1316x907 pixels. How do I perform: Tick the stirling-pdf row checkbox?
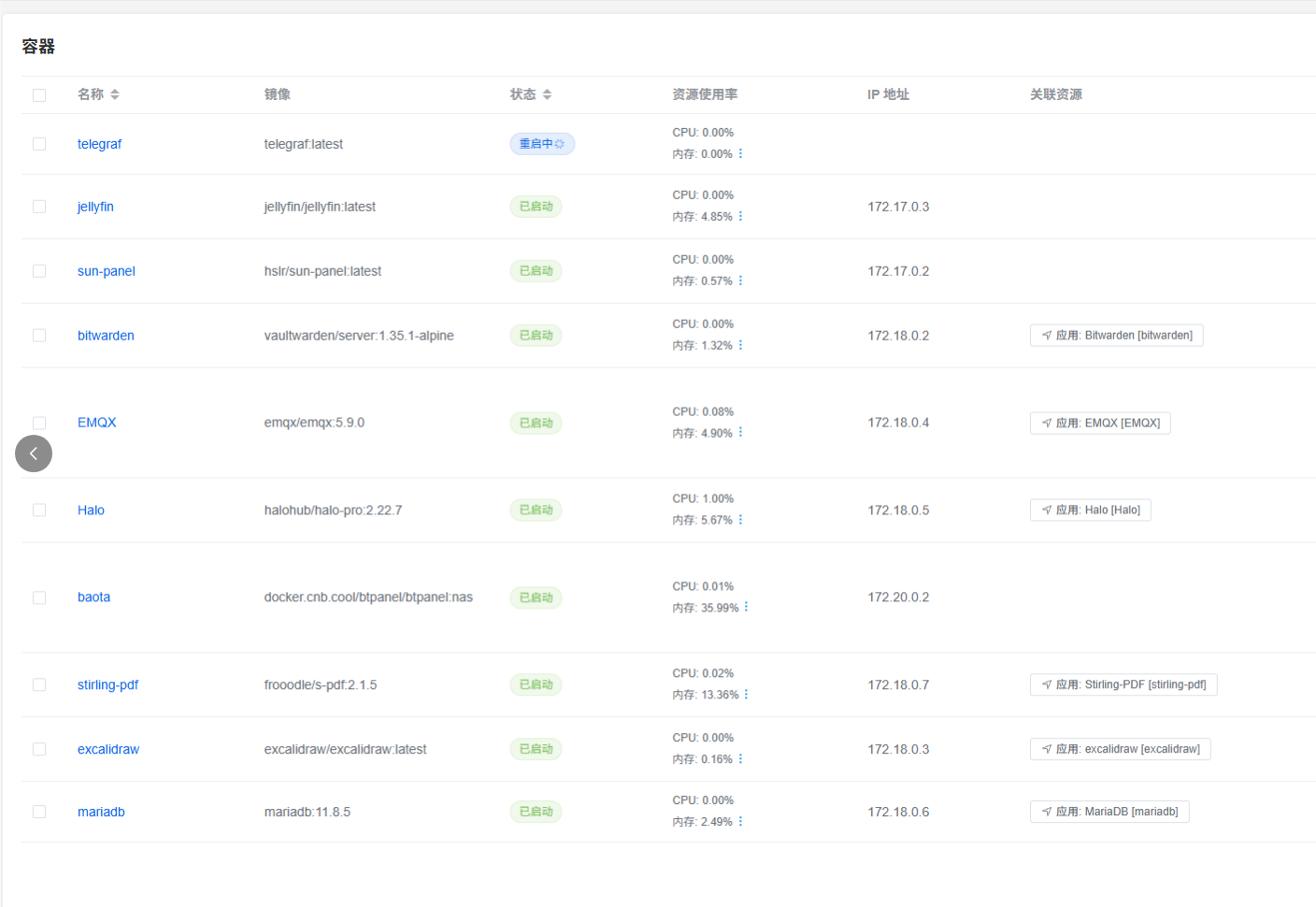pos(39,684)
